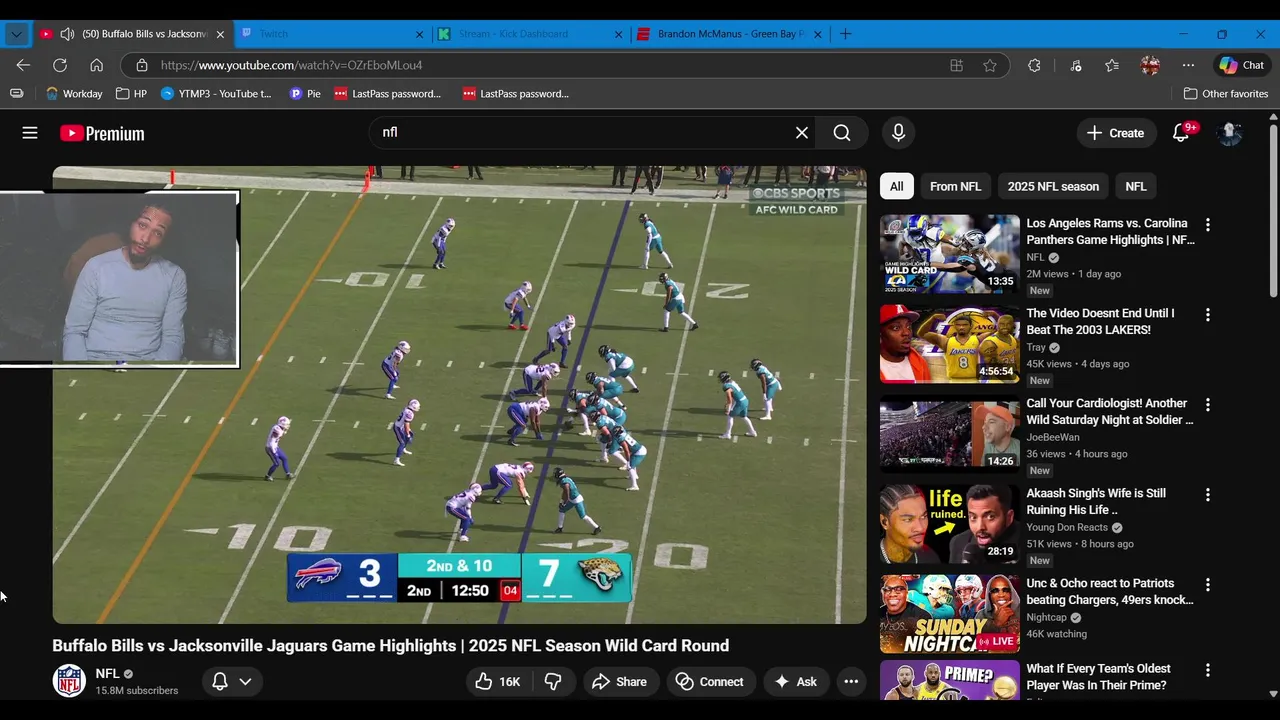Open options for the 2003 LAKERS video

click(x=1208, y=315)
